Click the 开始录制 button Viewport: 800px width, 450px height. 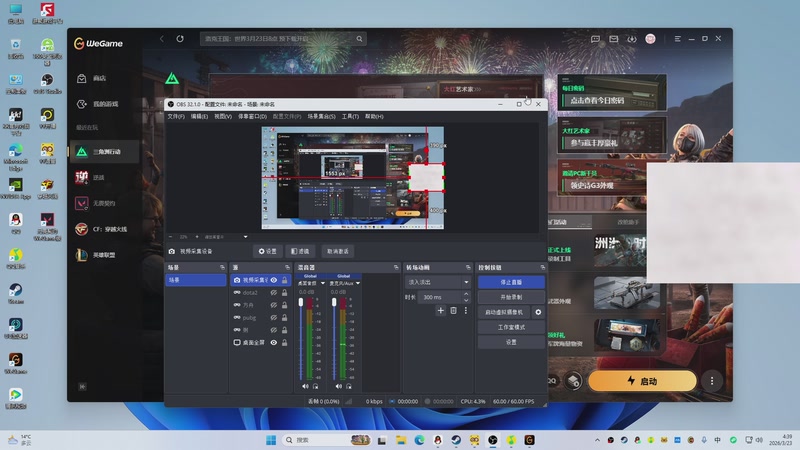pyautogui.click(x=511, y=297)
